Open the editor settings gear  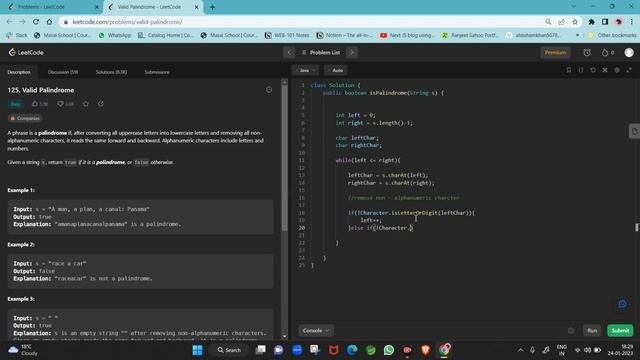coord(617,70)
